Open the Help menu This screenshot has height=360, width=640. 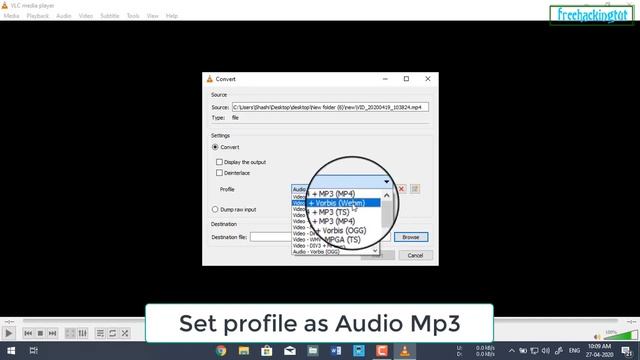[x=172, y=16]
